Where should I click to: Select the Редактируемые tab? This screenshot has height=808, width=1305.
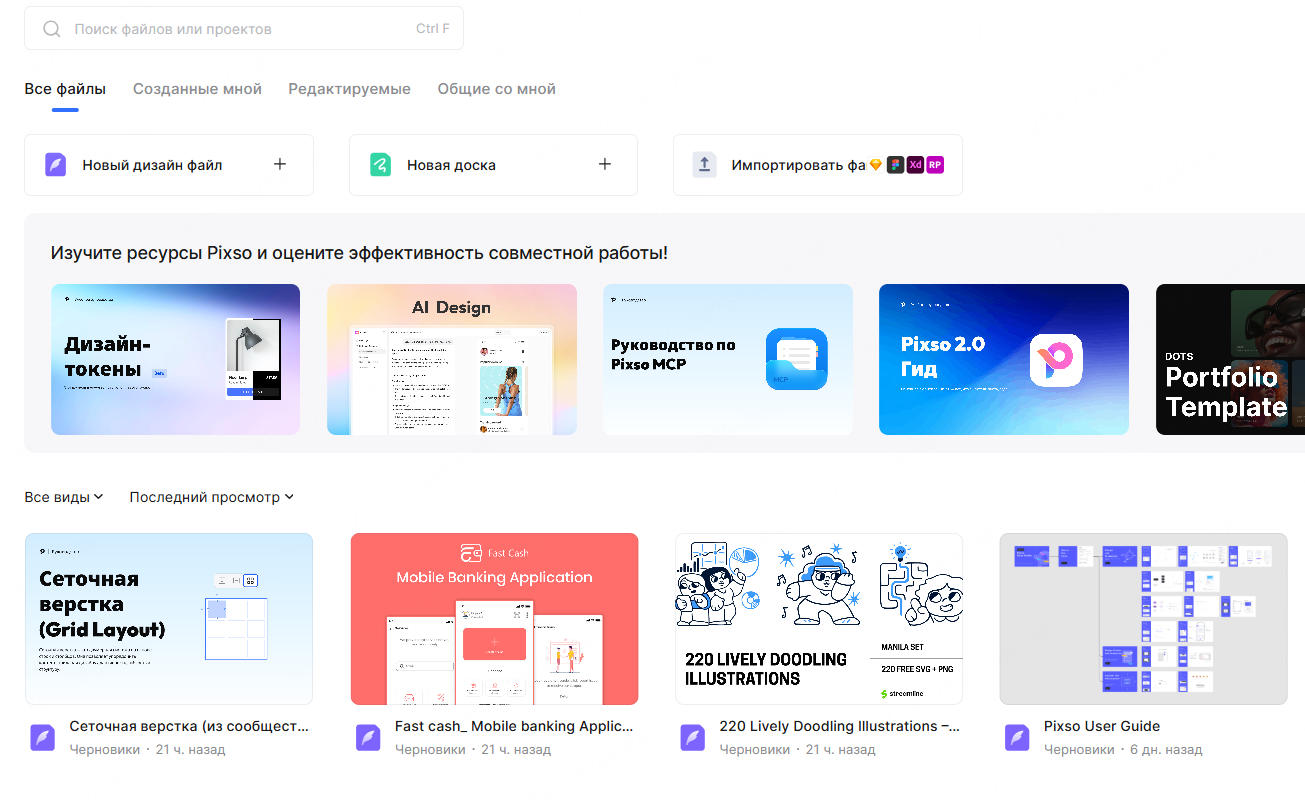pos(349,89)
